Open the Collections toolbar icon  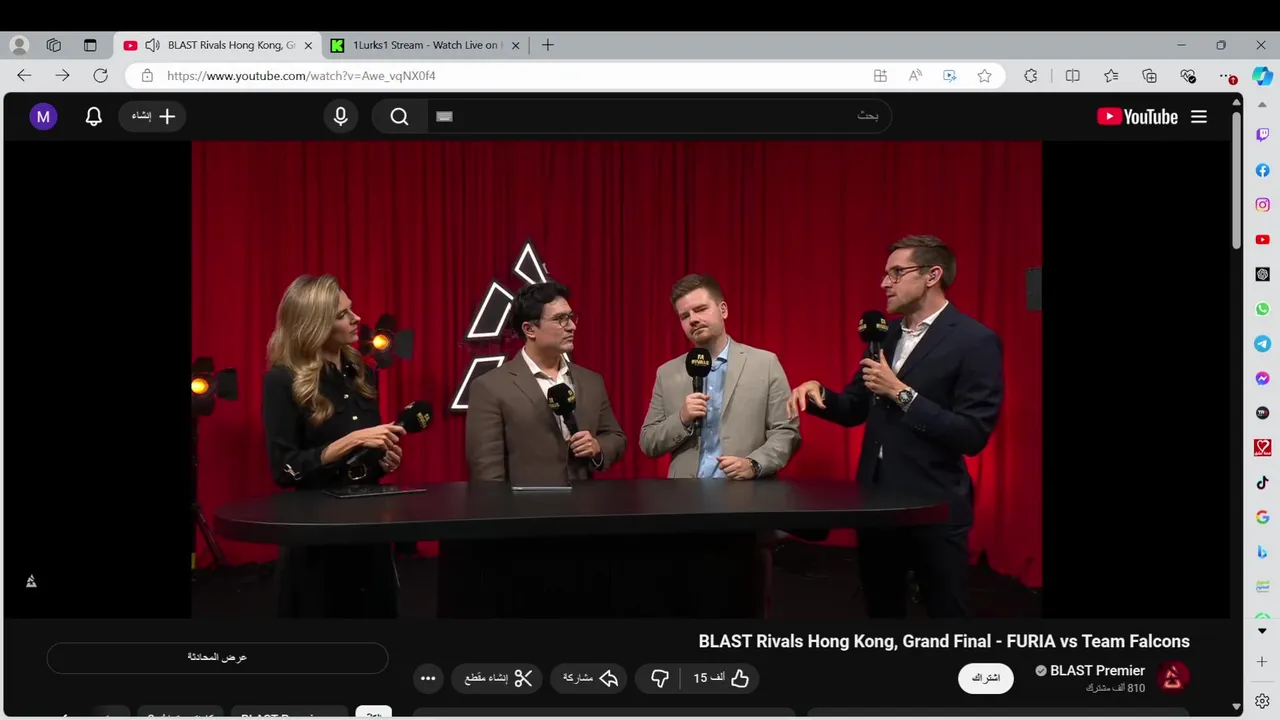pyautogui.click(x=1149, y=76)
